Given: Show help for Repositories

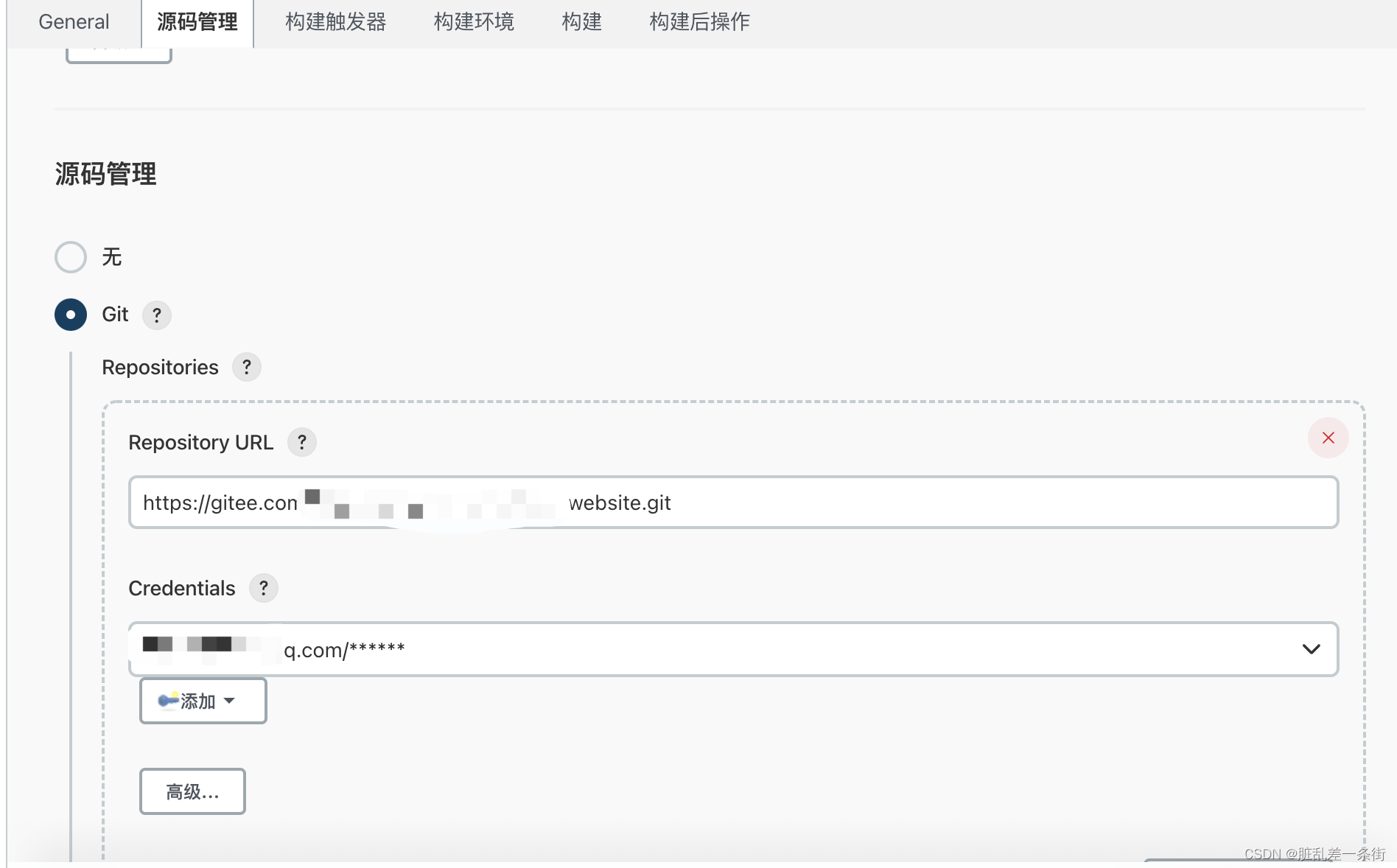Looking at the screenshot, I should [x=247, y=367].
